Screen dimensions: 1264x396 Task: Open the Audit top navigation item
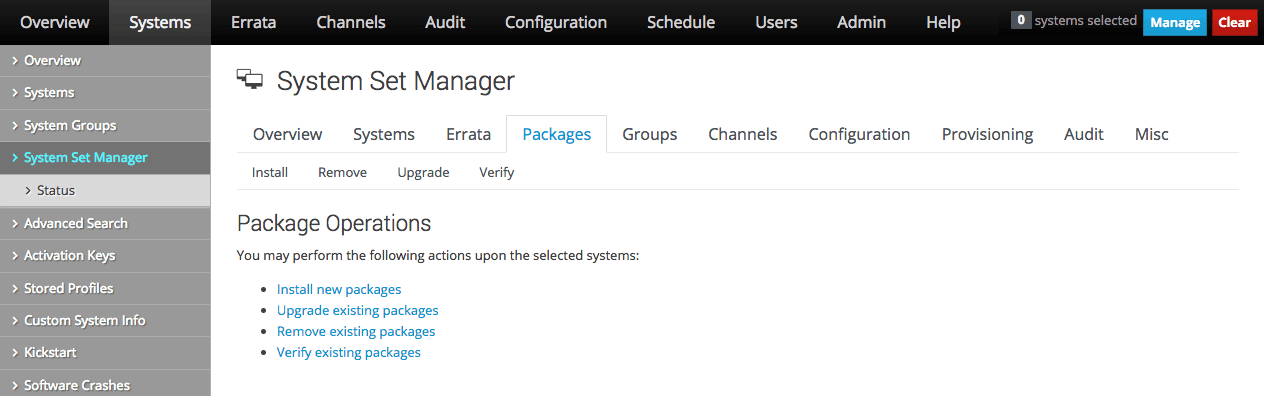point(444,22)
